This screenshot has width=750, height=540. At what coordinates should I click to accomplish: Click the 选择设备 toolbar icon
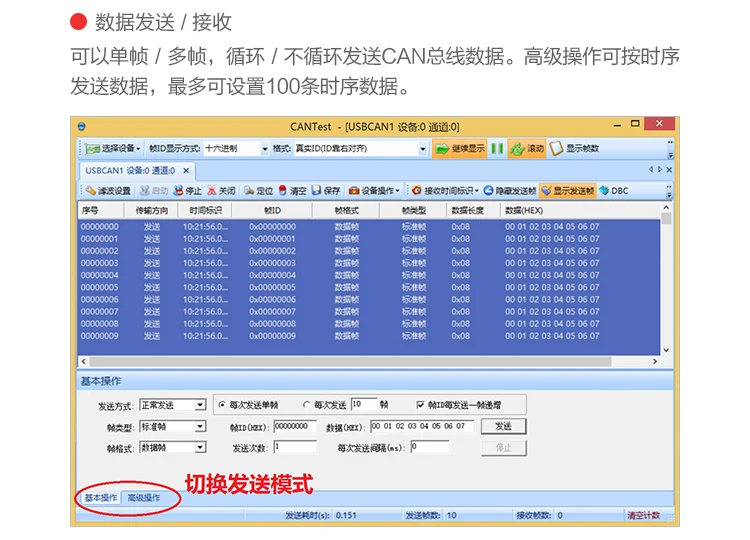[92, 149]
